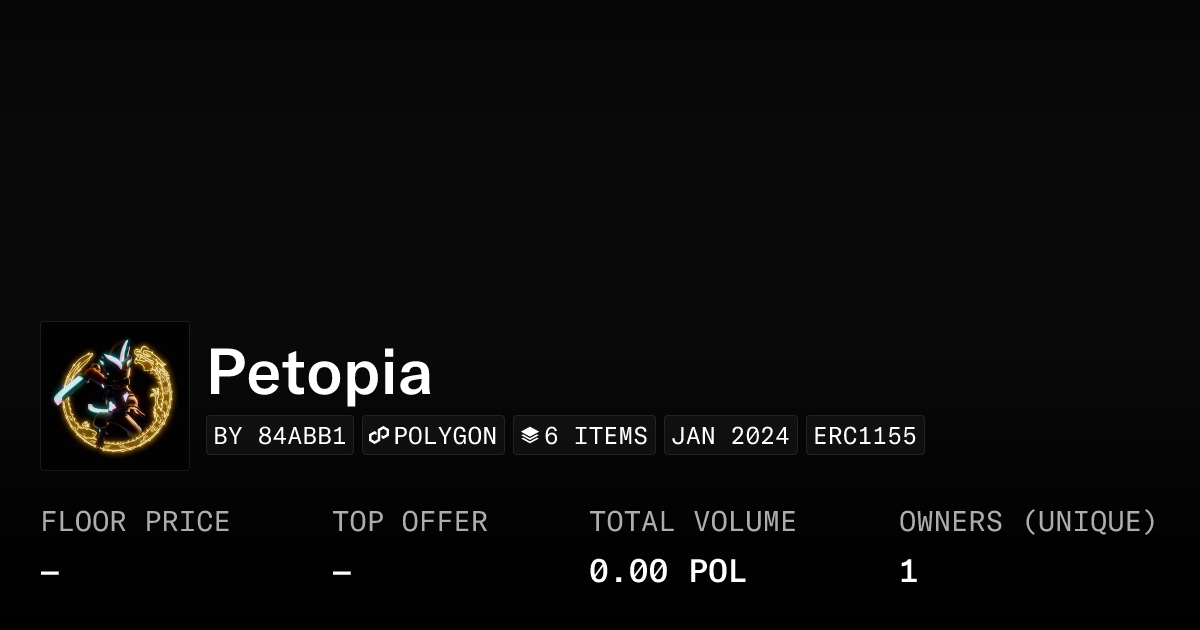Click the JAN 2024 creation date badge
Image resolution: width=1200 pixels, height=630 pixels.
pyautogui.click(x=730, y=436)
